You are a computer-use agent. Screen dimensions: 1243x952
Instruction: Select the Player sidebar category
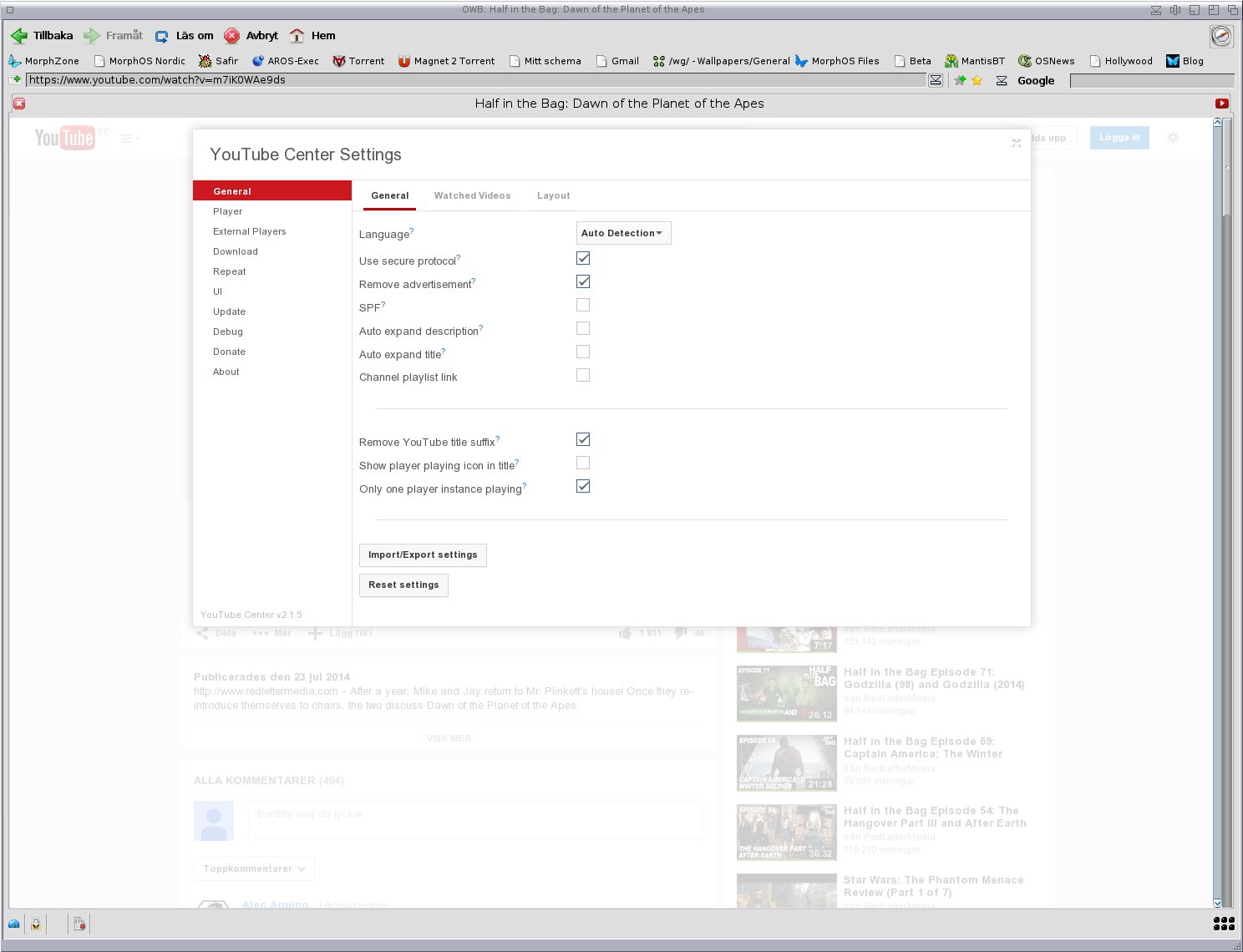[272, 211]
